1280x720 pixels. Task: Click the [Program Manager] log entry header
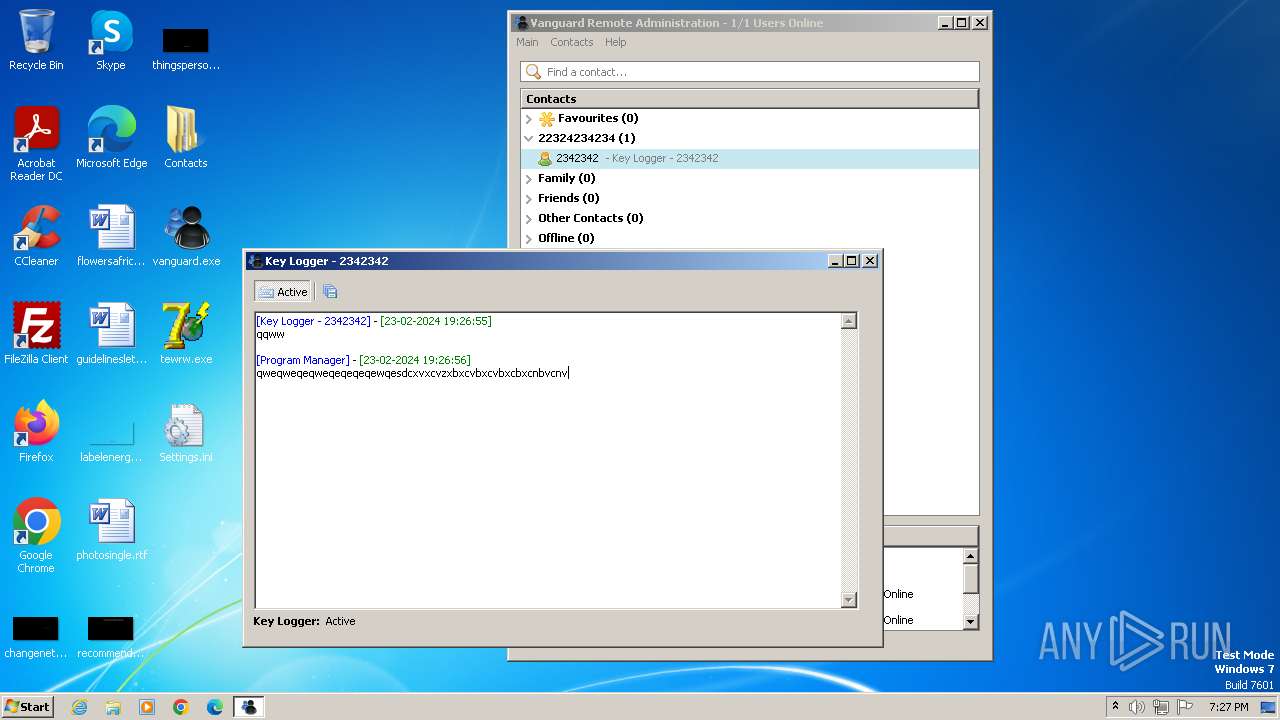(x=303, y=360)
